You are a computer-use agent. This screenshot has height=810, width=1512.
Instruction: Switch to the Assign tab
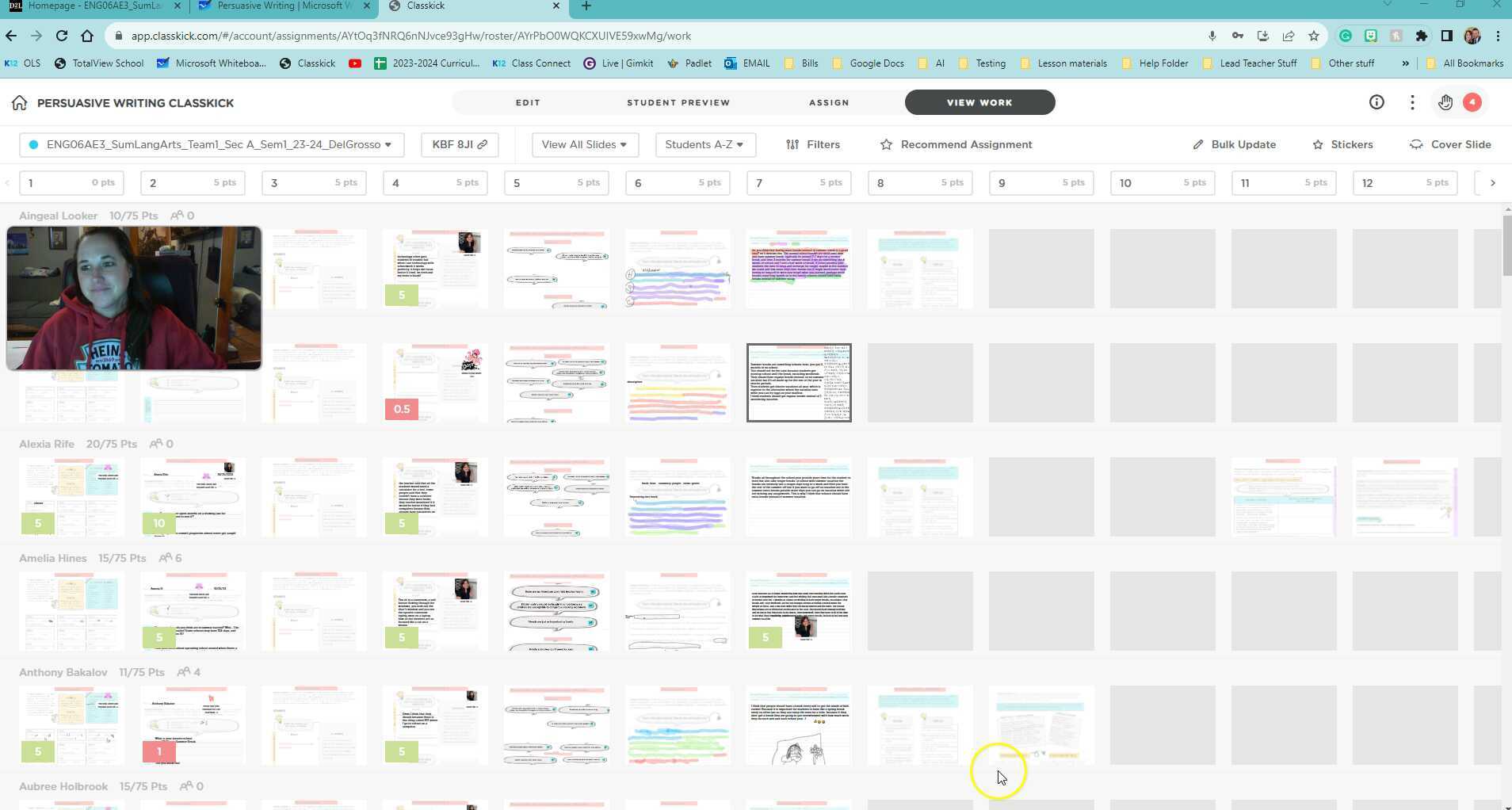[829, 102]
